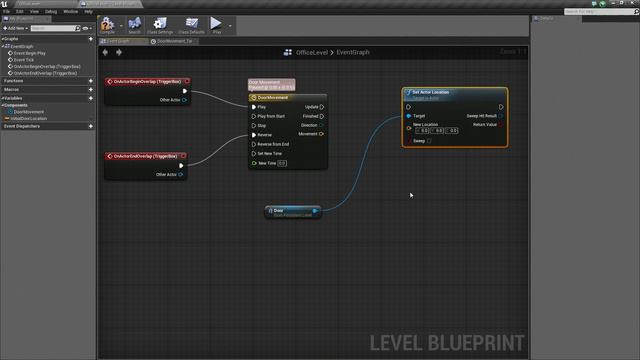This screenshot has height=360, width=640.
Task: Open the Help menu
Action: [x=89, y=11]
